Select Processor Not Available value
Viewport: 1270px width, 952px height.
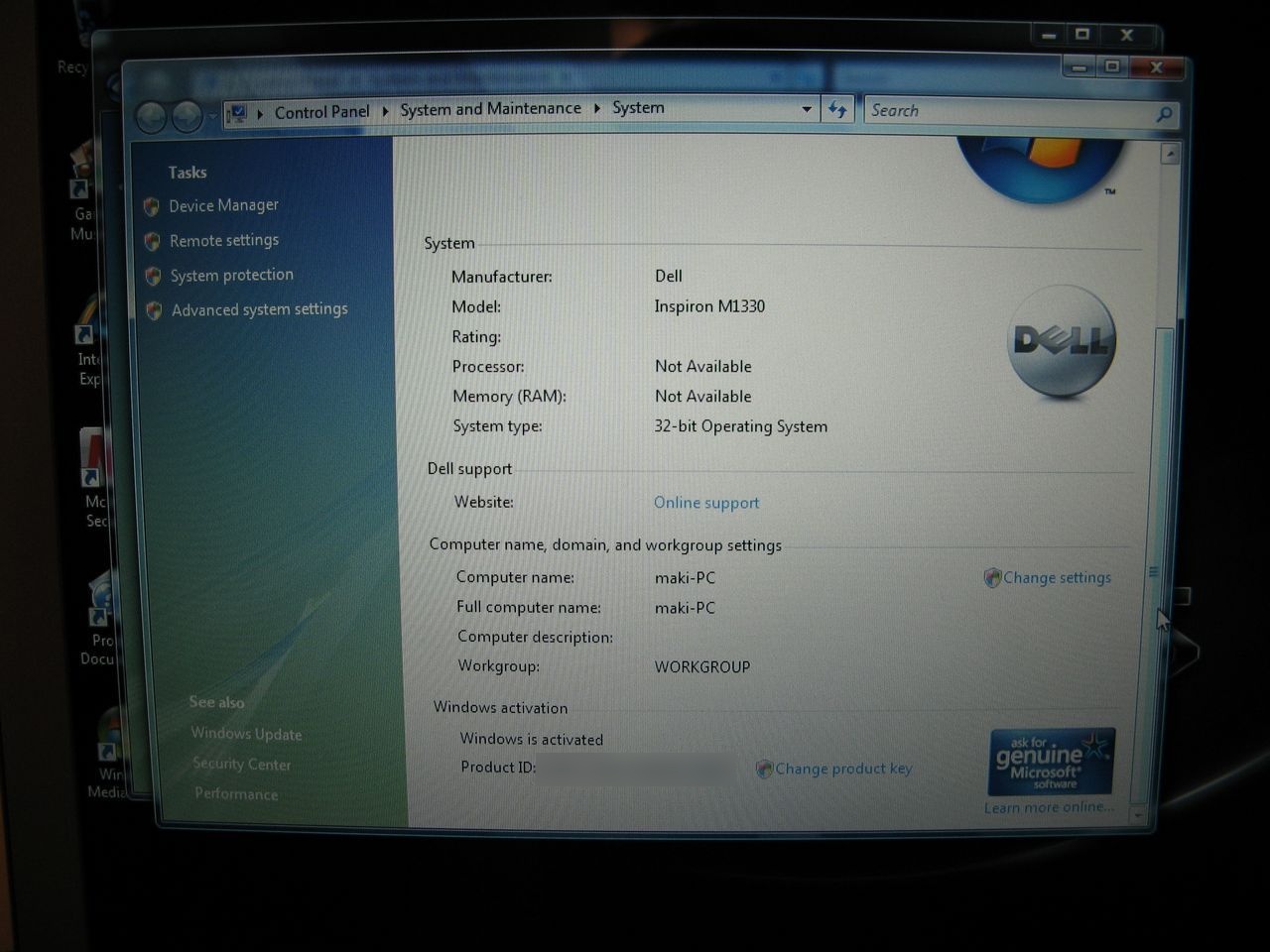point(703,366)
